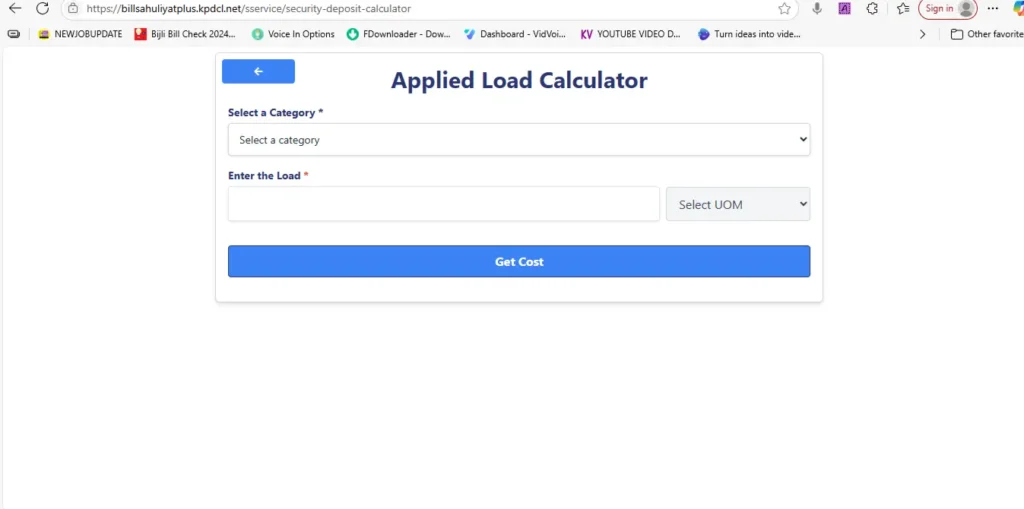The image size is (1024, 509).
Task: Open NEWJOBUPDATE bookmark
Action: click(x=80, y=34)
